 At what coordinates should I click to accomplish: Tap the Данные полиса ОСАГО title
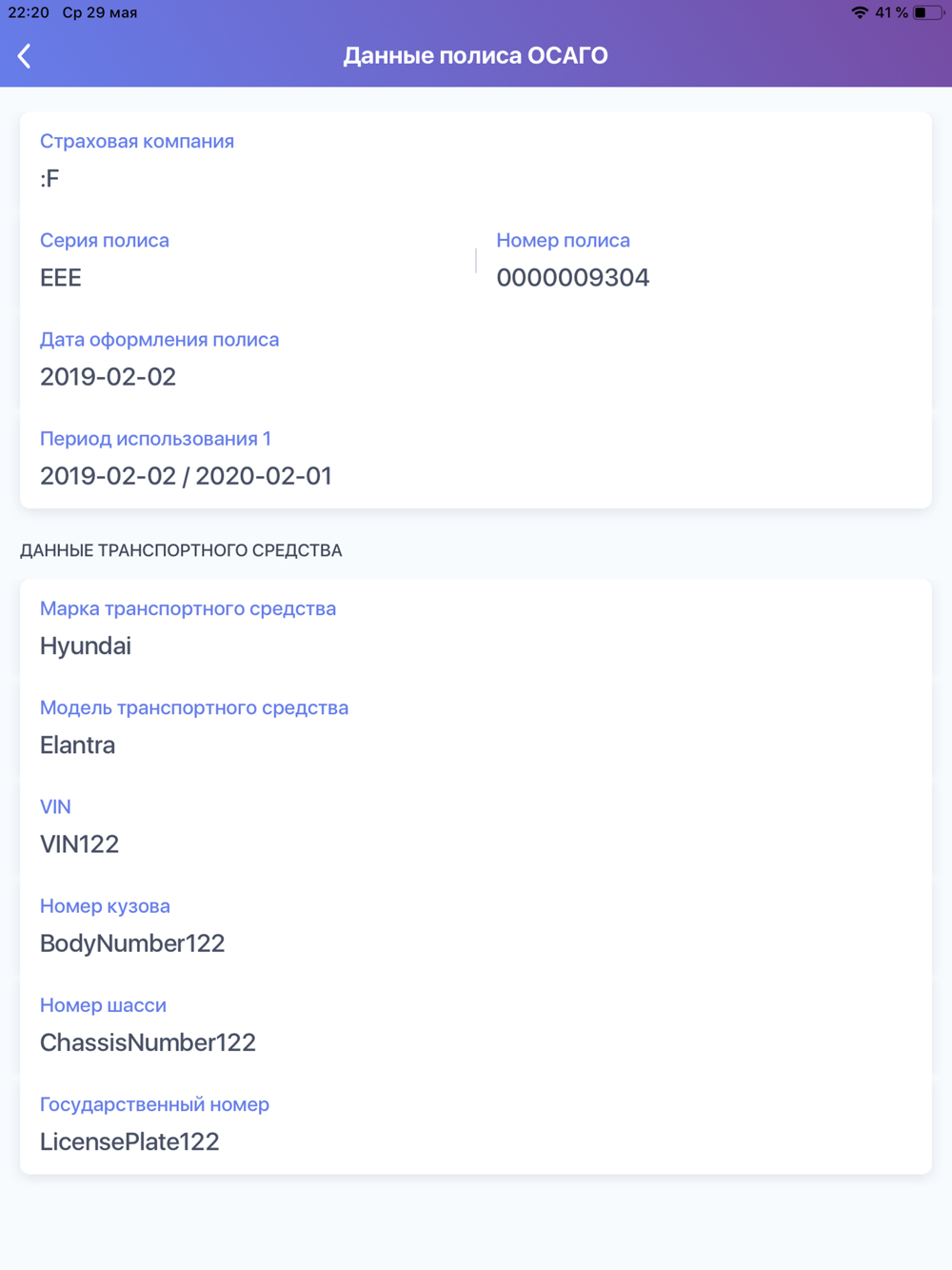[x=476, y=55]
